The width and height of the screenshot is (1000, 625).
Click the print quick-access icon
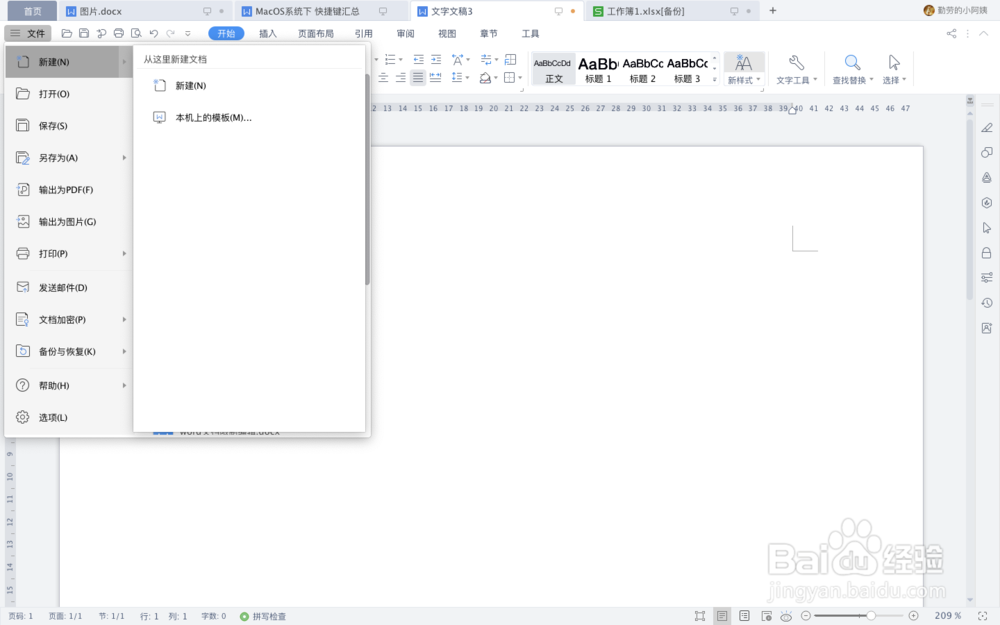pyautogui.click(x=119, y=33)
